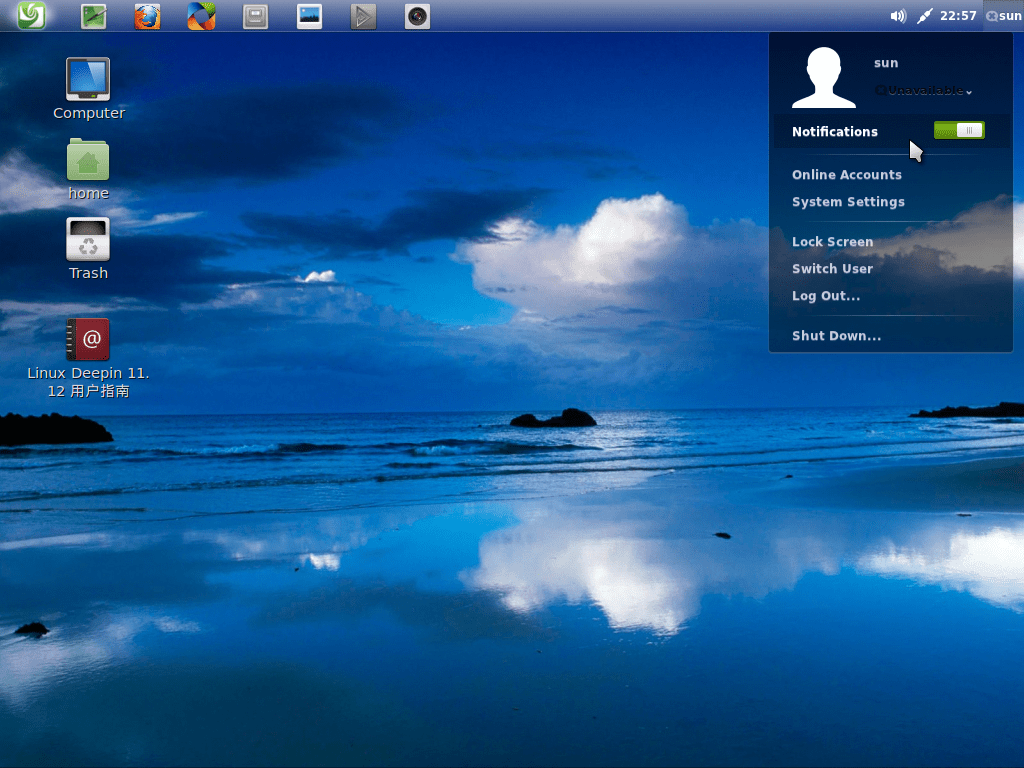Open the Deepin launcher in the taskbar
Image resolution: width=1024 pixels, height=768 pixels.
pyautogui.click(x=31, y=15)
